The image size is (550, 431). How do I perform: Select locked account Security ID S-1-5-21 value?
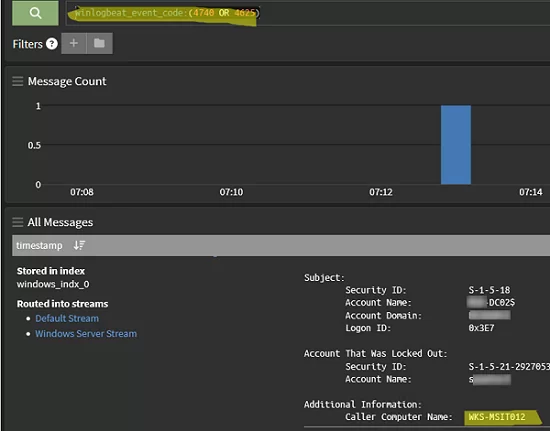[x=509, y=366]
